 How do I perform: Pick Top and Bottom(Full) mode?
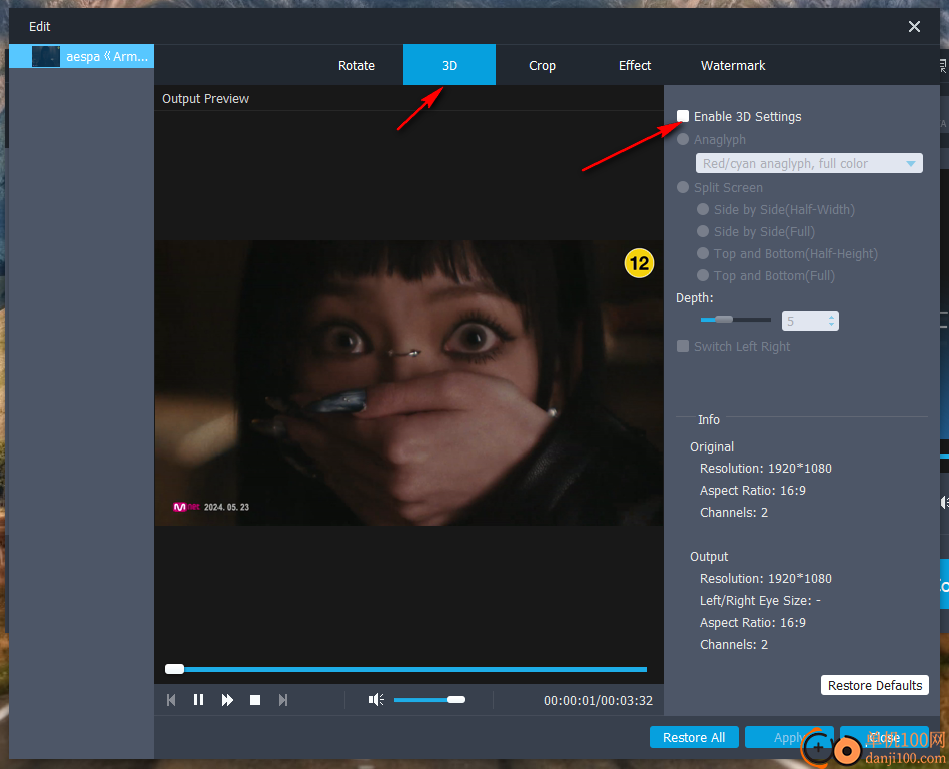[703, 275]
